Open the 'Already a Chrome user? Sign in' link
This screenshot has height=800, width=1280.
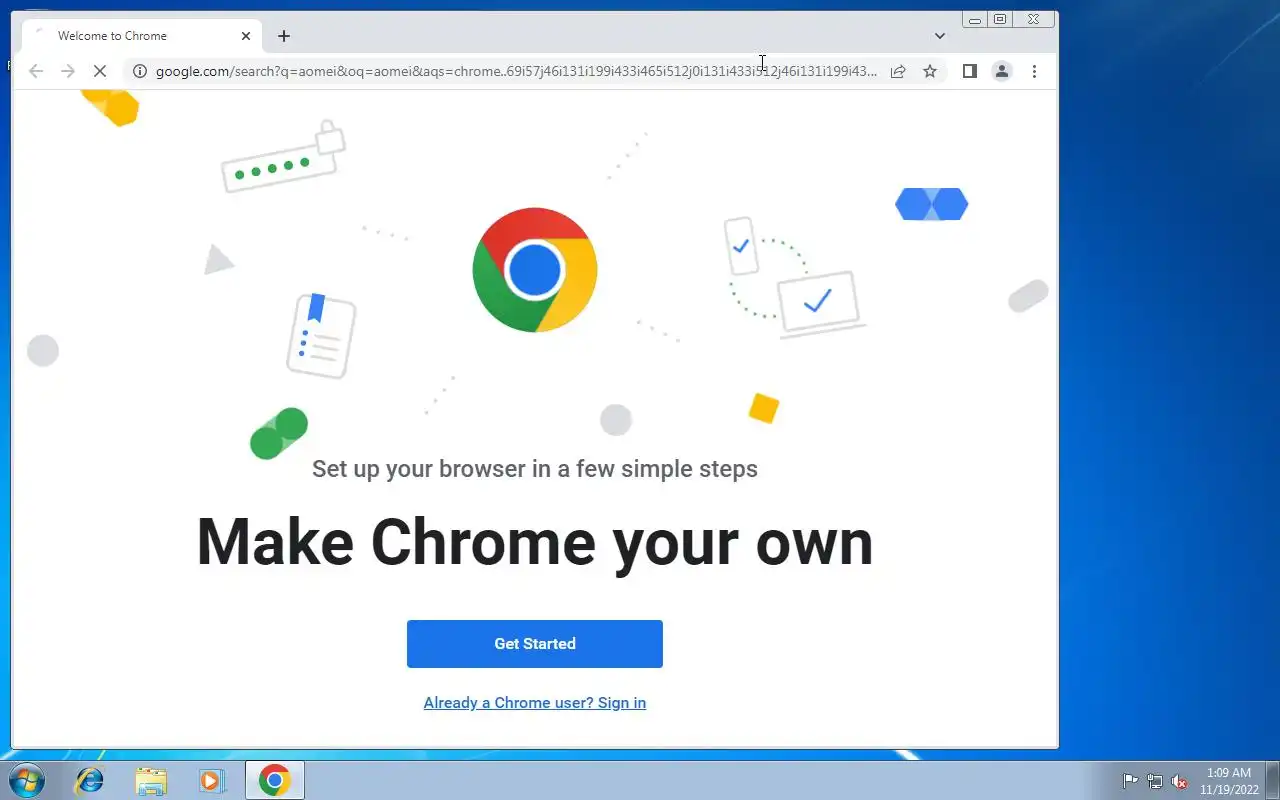[x=534, y=703]
